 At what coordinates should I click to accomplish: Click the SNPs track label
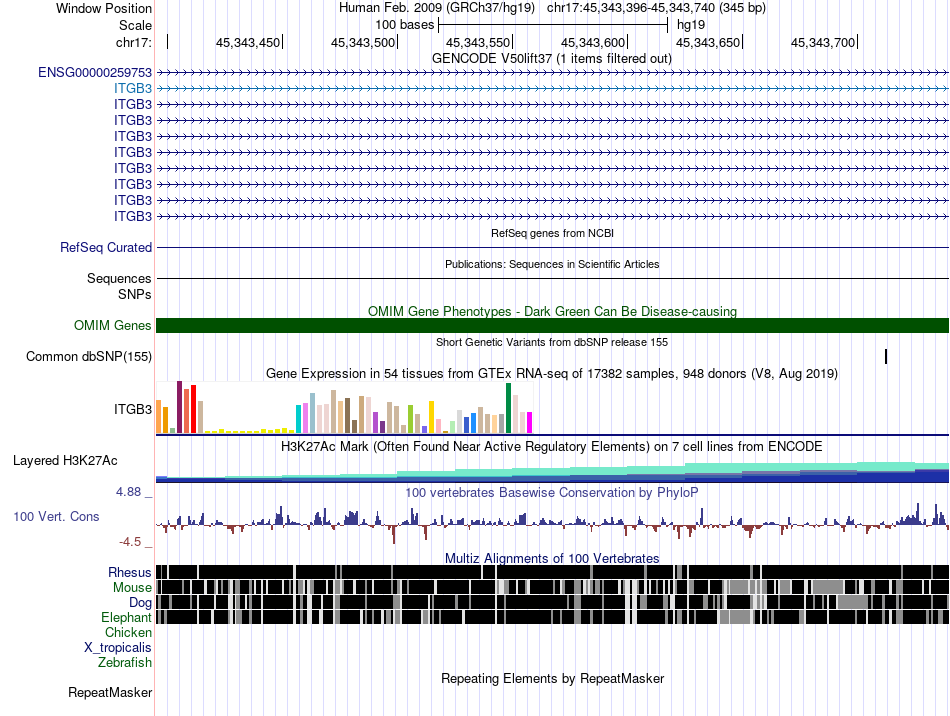click(x=135, y=294)
